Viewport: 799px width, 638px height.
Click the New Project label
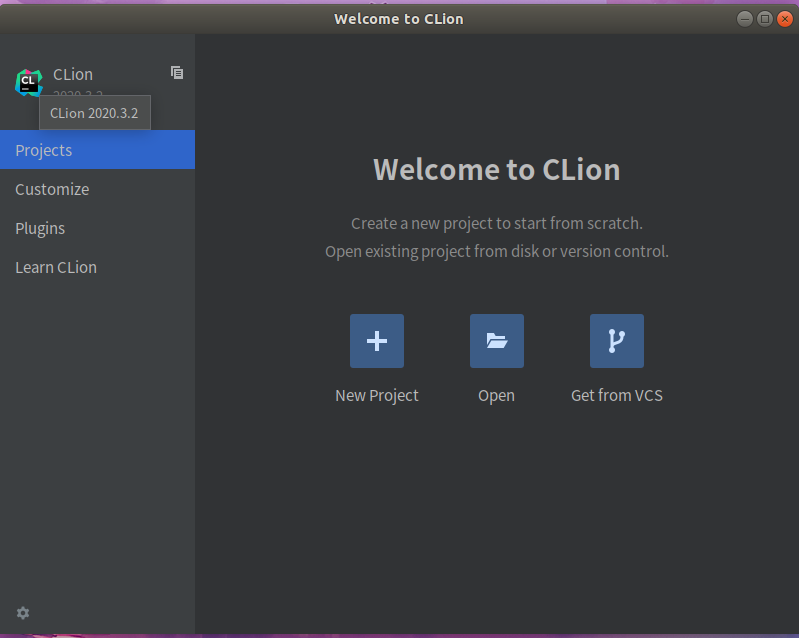(x=377, y=395)
